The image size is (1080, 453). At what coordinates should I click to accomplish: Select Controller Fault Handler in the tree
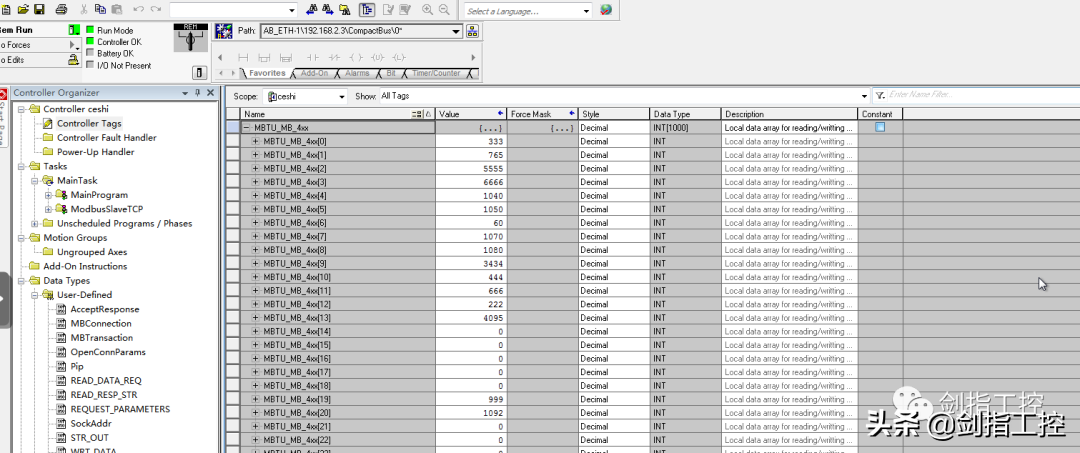pos(106,138)
